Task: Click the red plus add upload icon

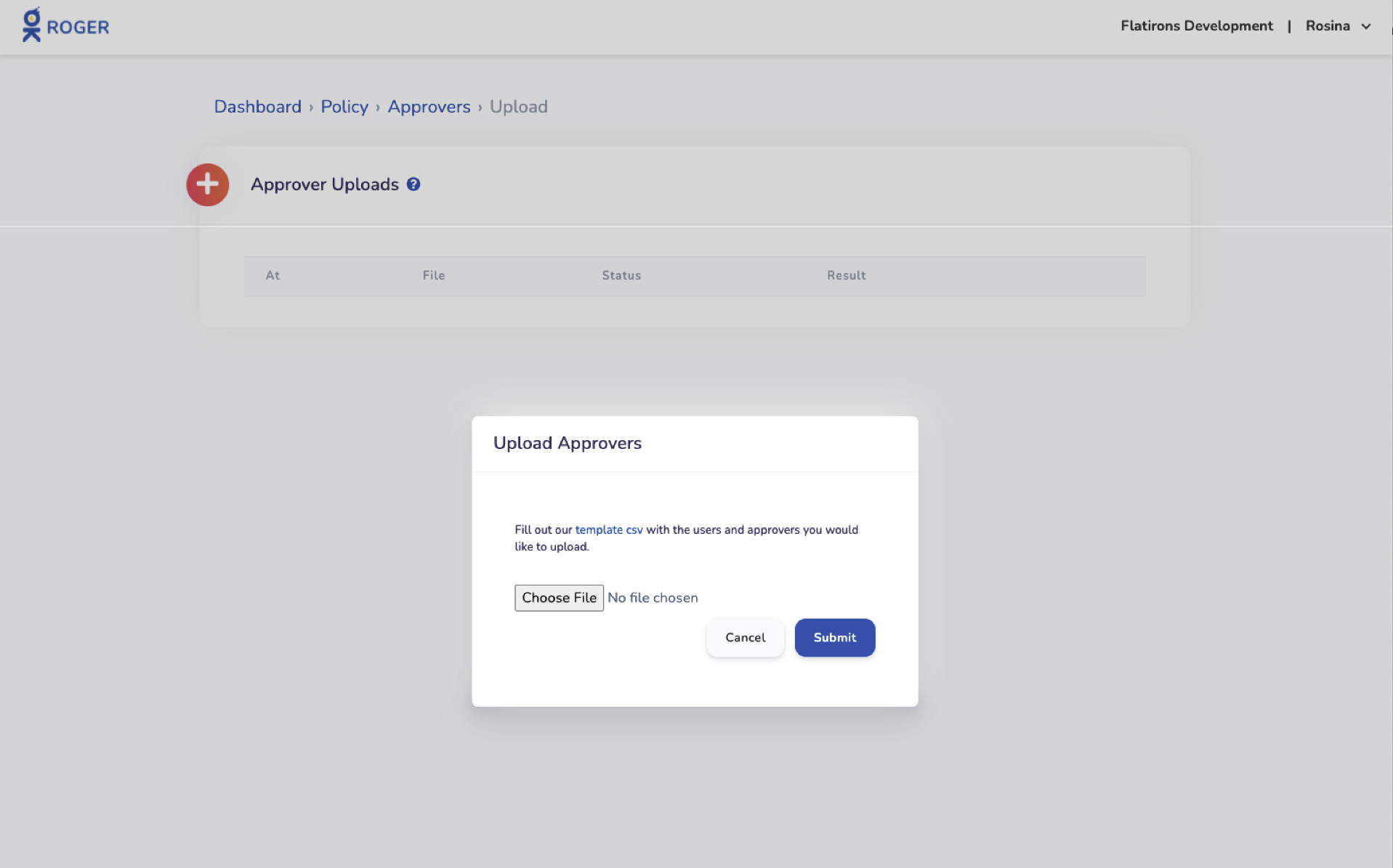Action: [208, 184]
